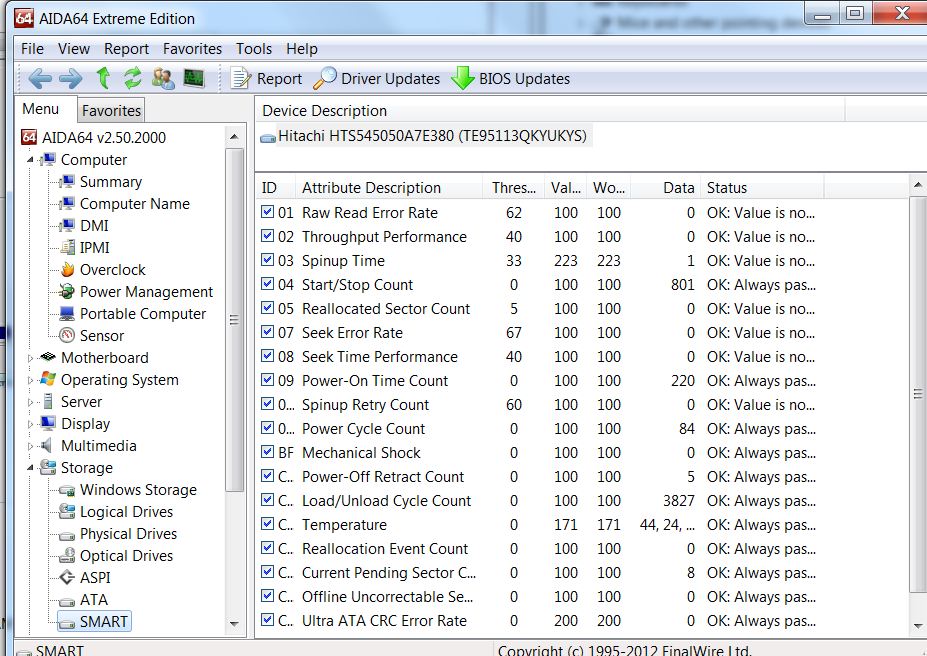Click the IPMI document icon

67,248
